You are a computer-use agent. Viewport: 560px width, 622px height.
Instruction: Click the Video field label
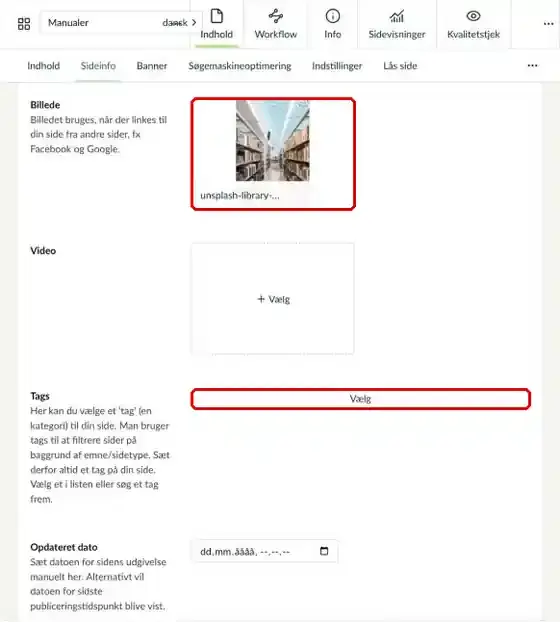point(43,251)
